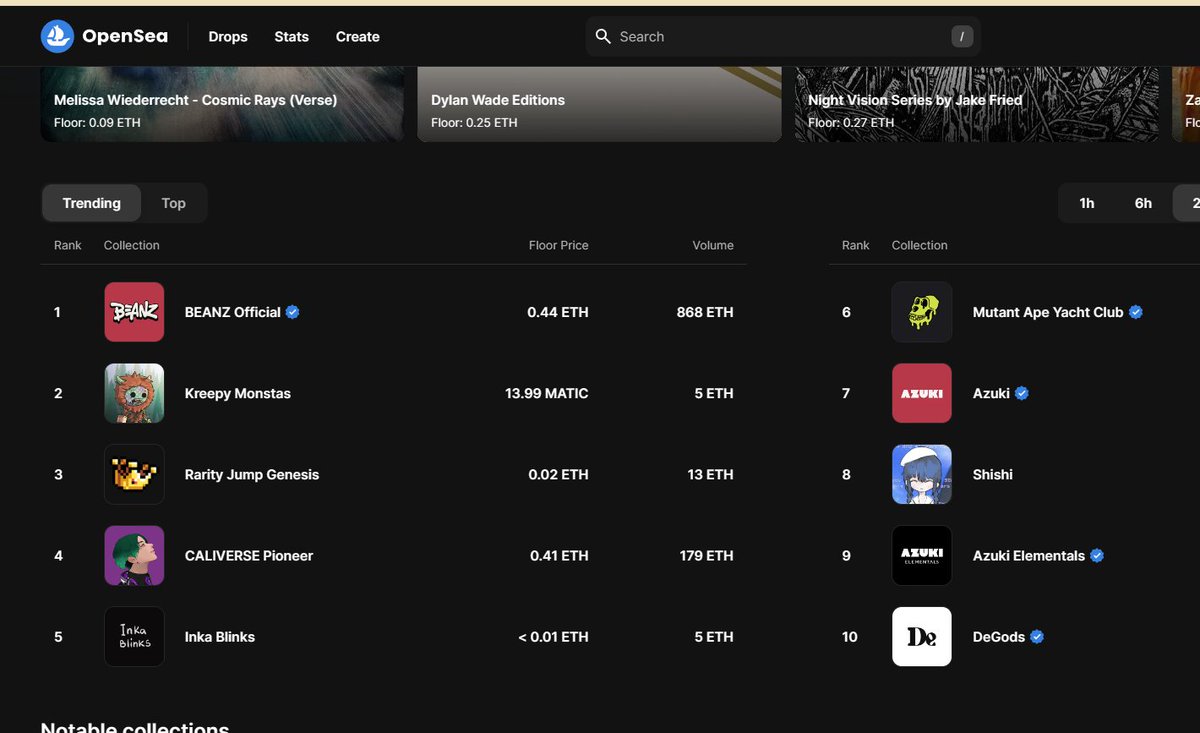Switch to the Trending tab
1200x733 pixels.
pyautogui.click(x=92, y=203)
